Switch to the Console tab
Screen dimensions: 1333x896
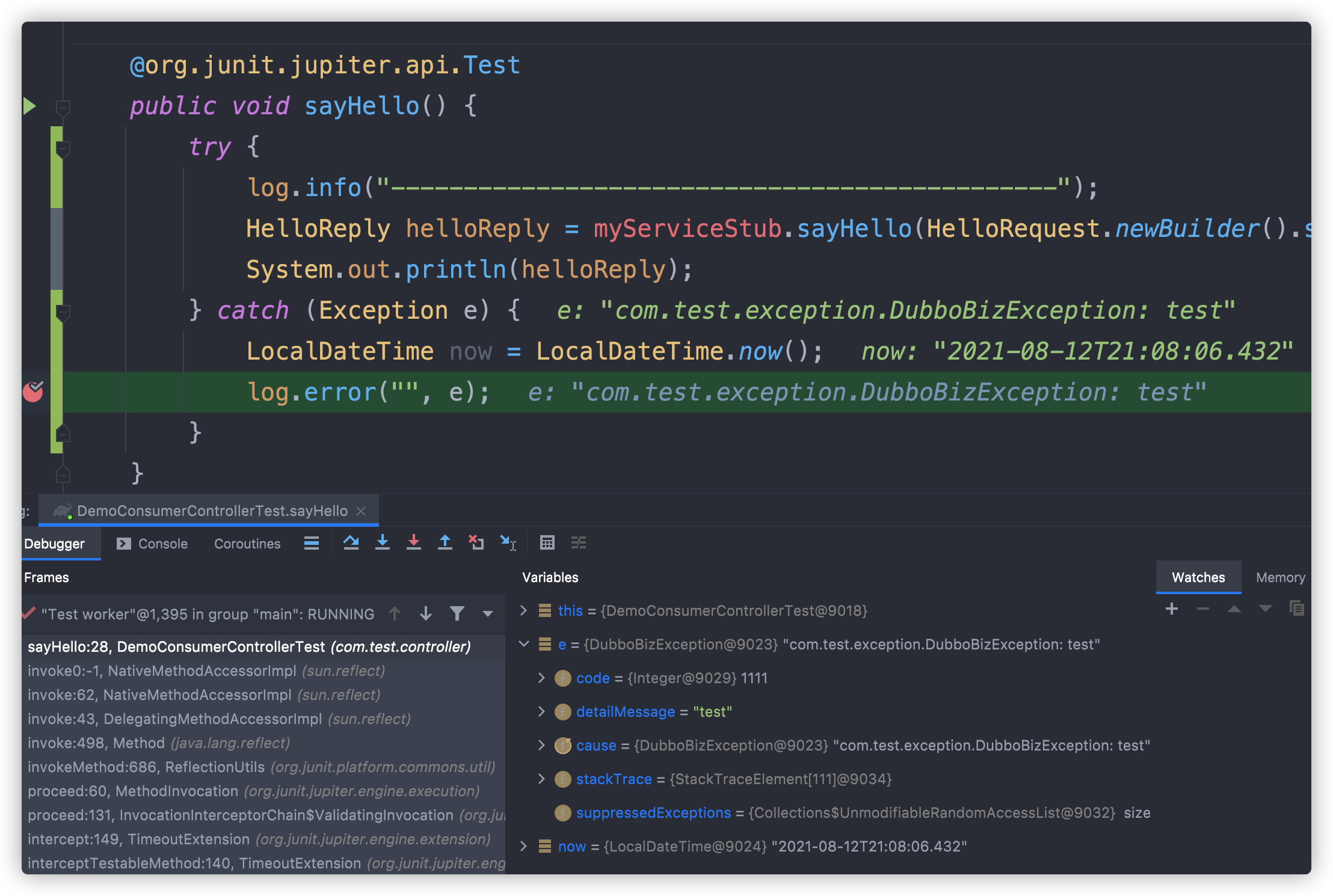click(x=152, y=544)
